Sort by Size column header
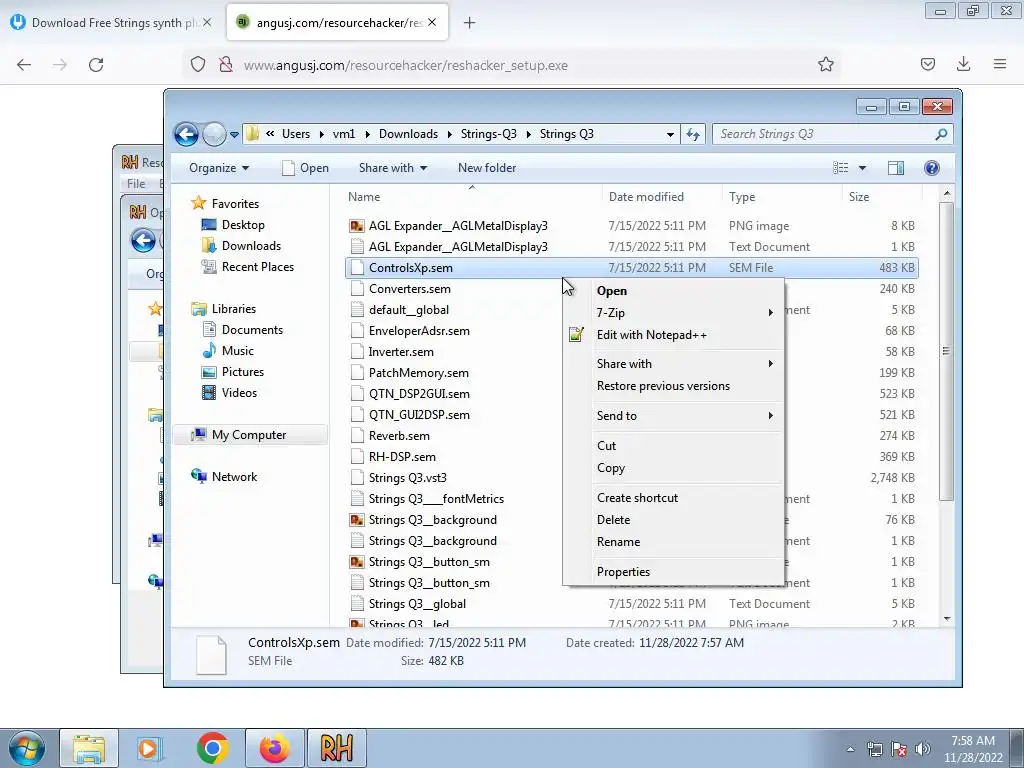 click(859, 197)
